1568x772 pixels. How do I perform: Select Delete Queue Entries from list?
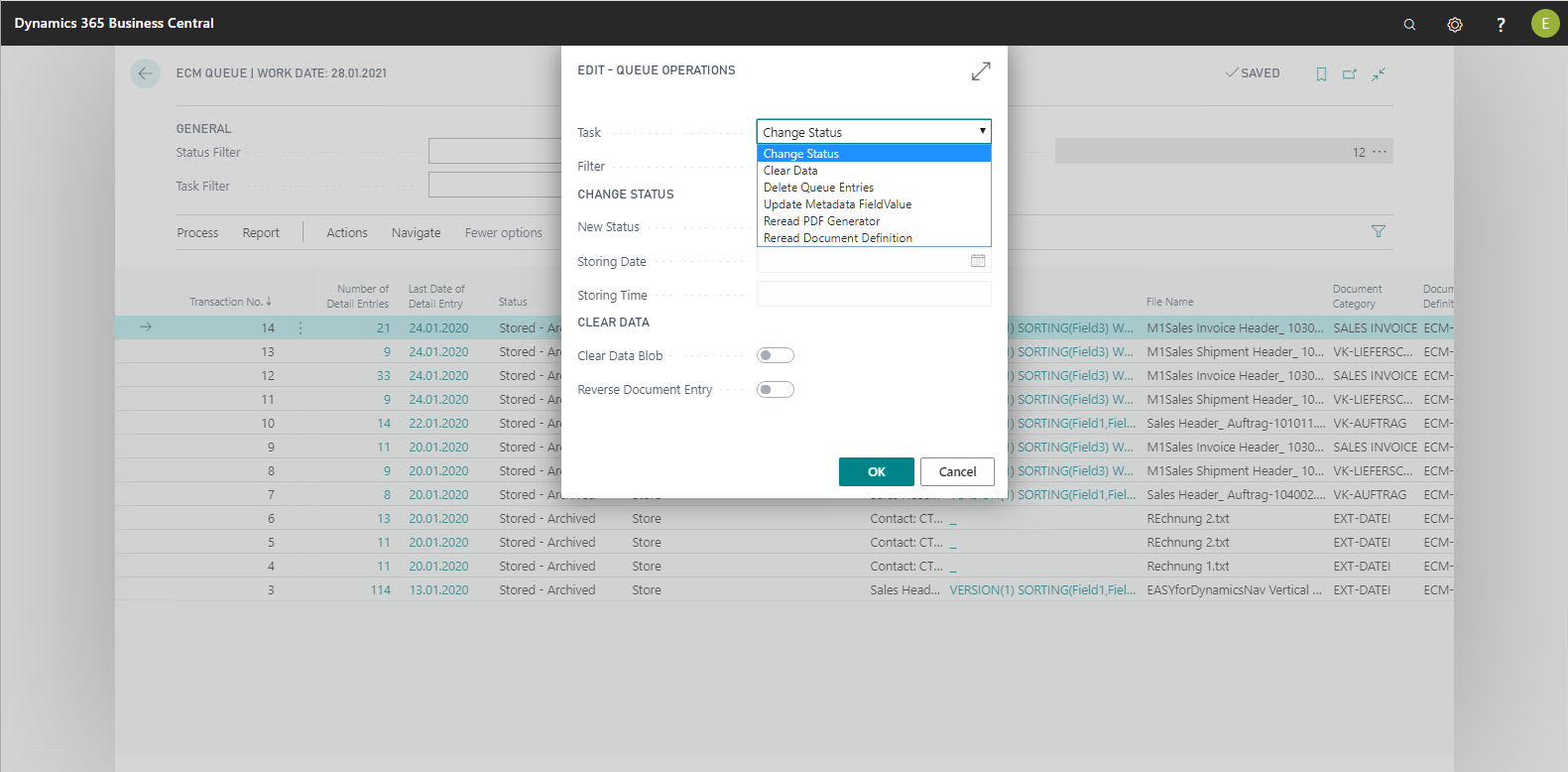tap(818, 188)
